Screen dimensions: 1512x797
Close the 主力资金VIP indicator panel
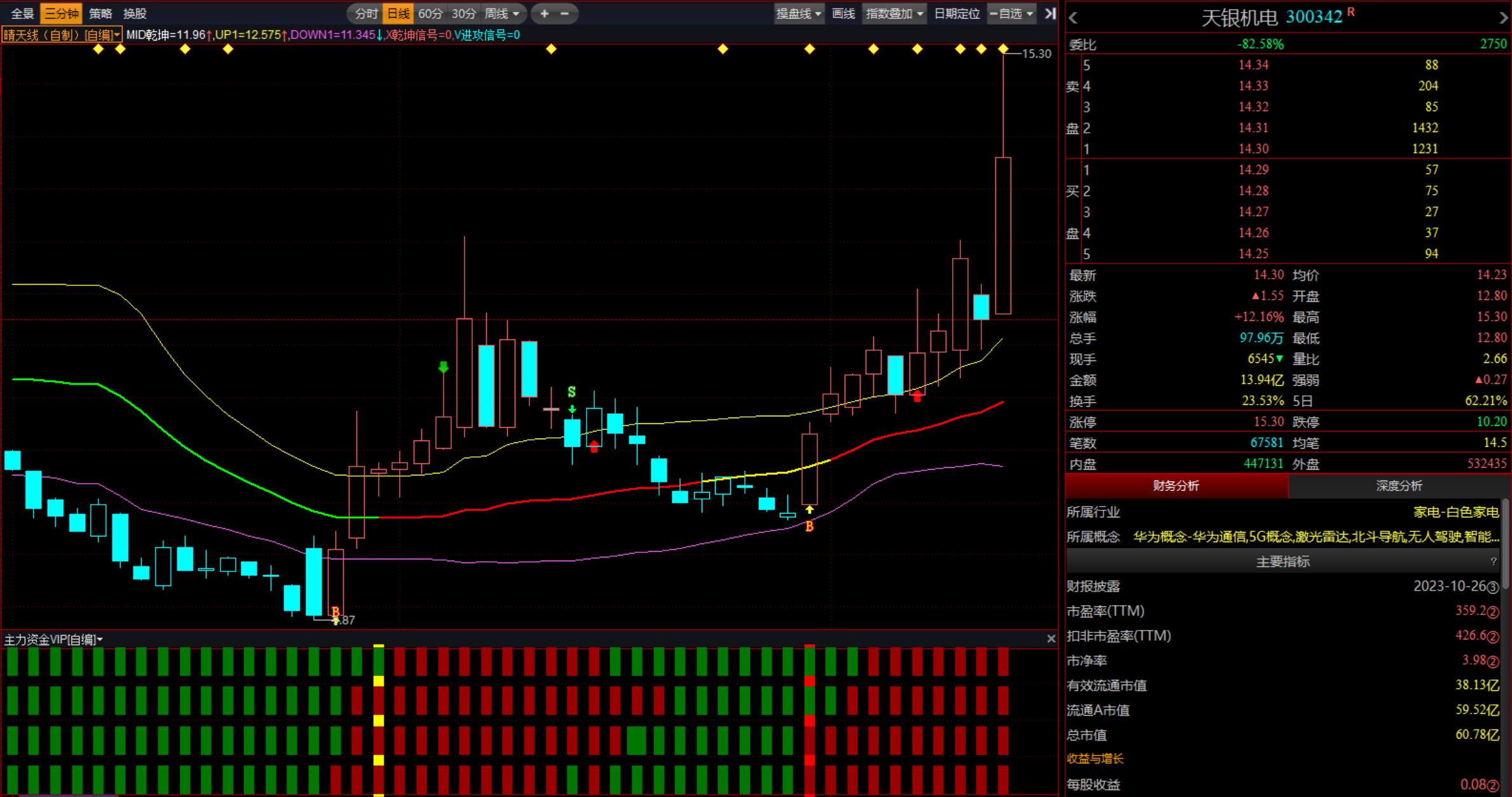pos(1051,639)
